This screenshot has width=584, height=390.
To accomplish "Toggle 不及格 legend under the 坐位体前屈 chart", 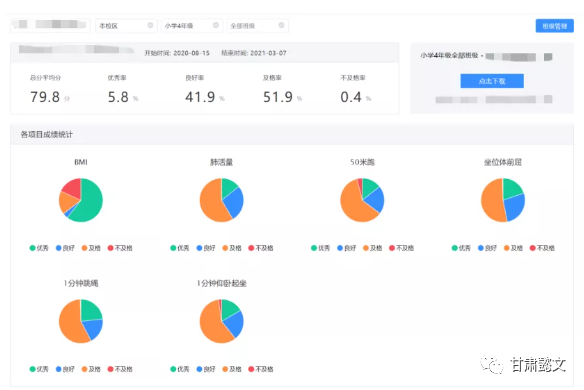I will [x=542, y=248].
